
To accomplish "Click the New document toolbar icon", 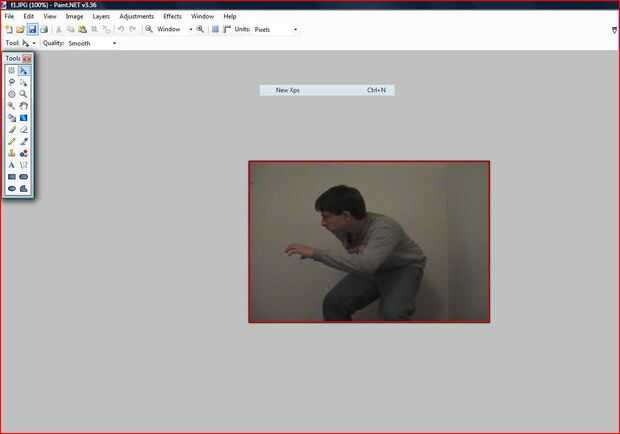I will tap(9, 29).
